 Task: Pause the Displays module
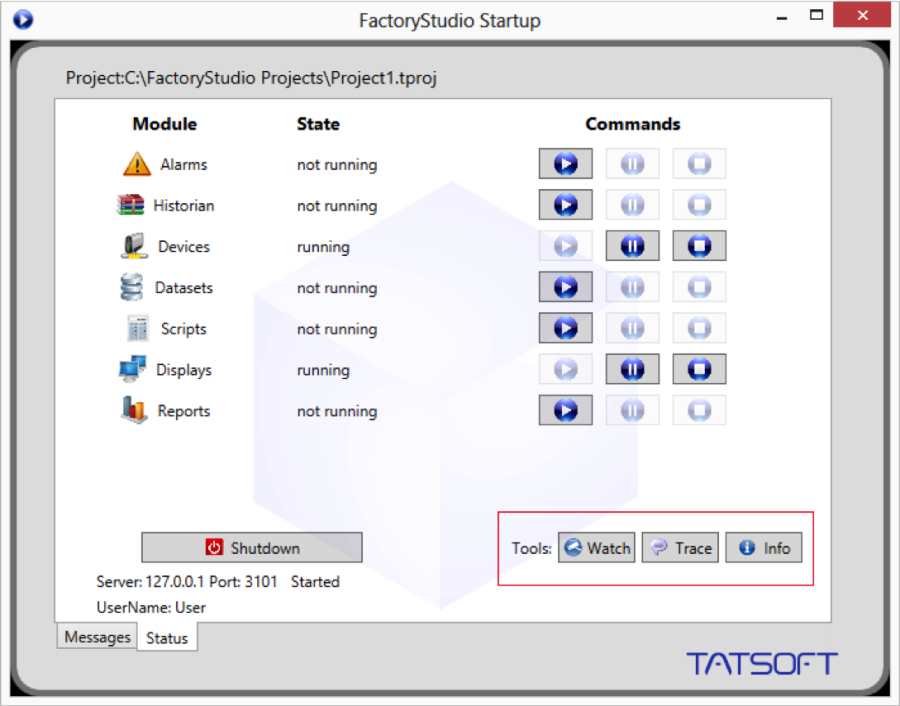pos(632,370)
